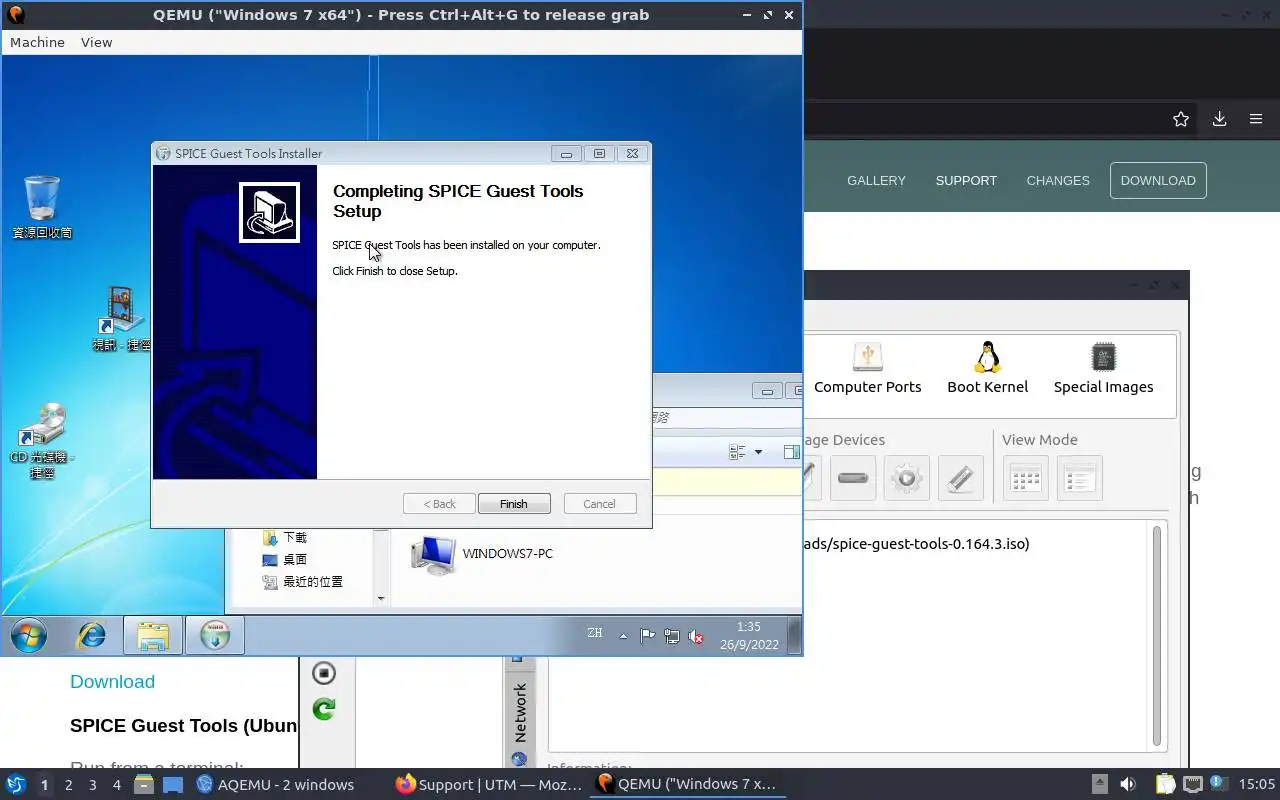This screenshot has height=800, width=1280.
Task: Click the green reset arrow icon in AQEMU
Action: (x=324, y=709)
